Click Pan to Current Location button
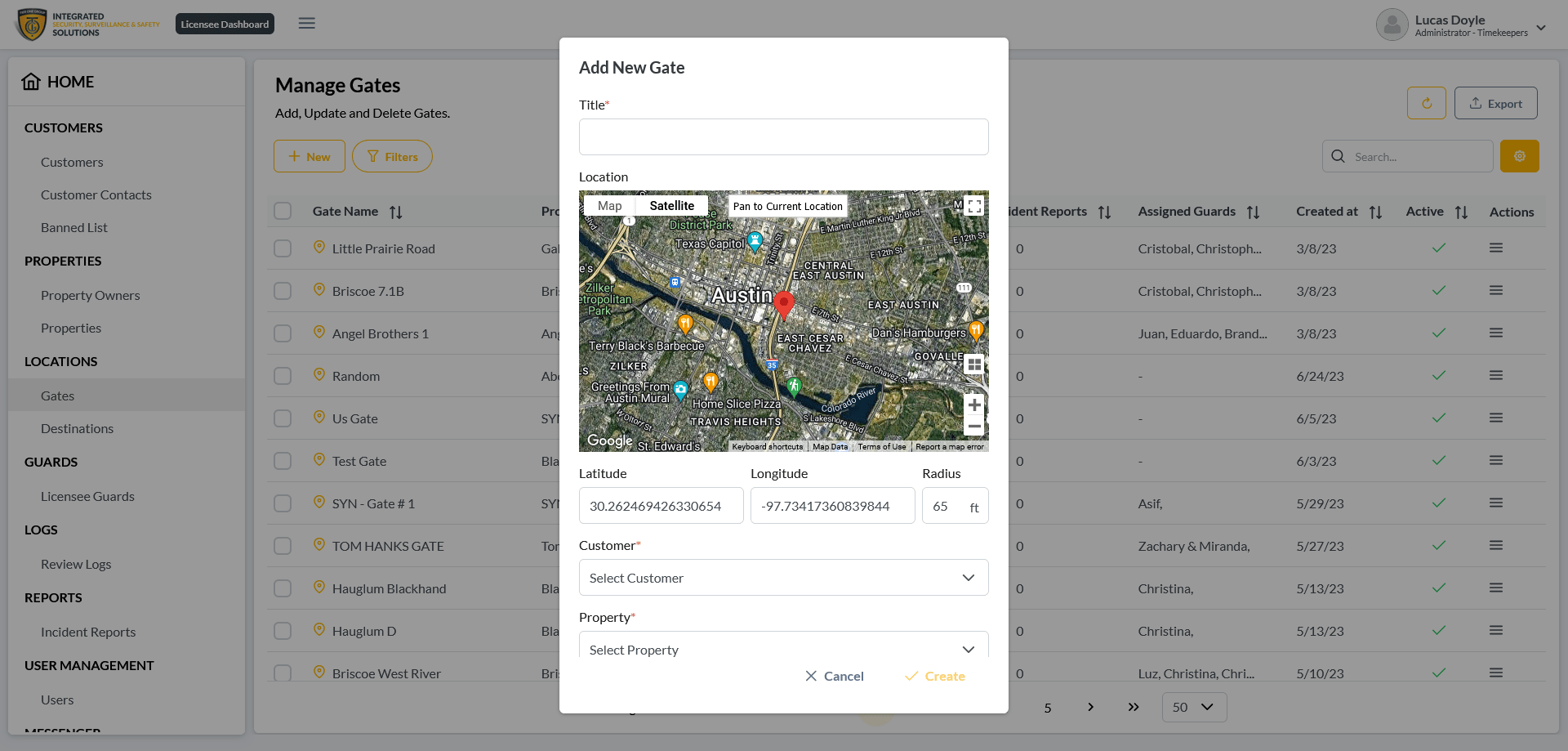The image size is (1568, 751). 787,206
